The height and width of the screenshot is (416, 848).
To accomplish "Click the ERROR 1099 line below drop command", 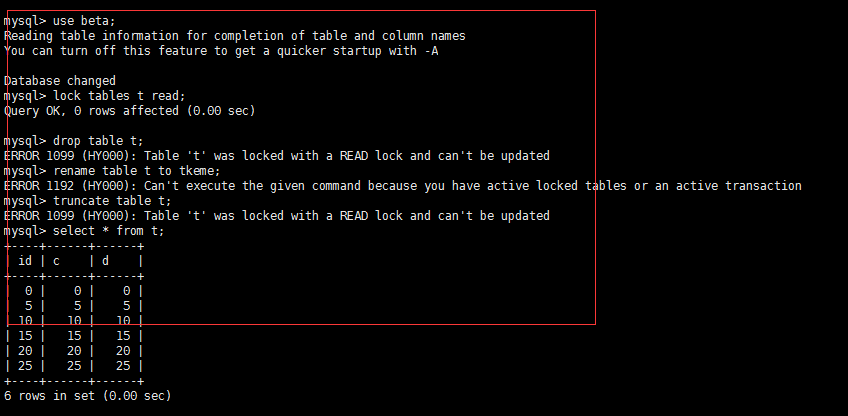I will [276, 156].
